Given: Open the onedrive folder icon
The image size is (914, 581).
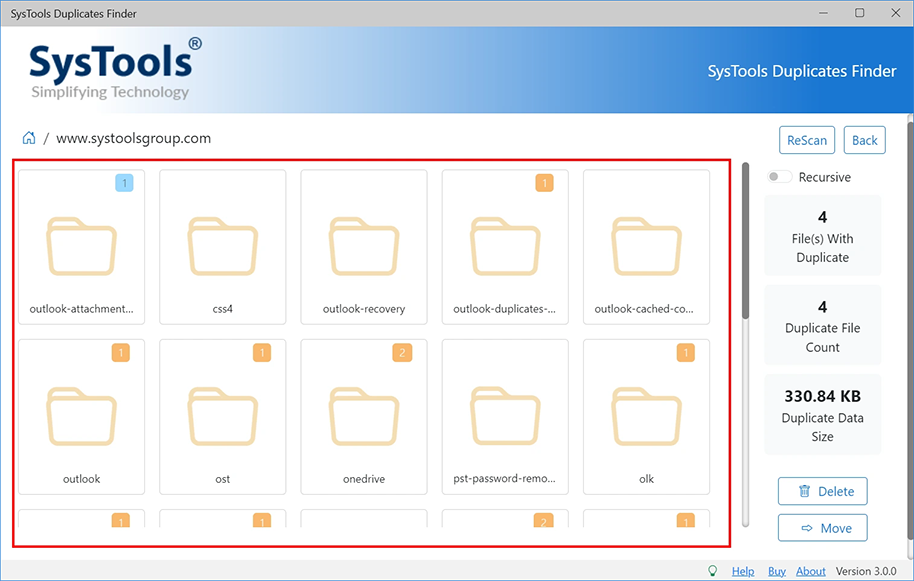Looking at the screenshot, I should (x=364, y=416).
